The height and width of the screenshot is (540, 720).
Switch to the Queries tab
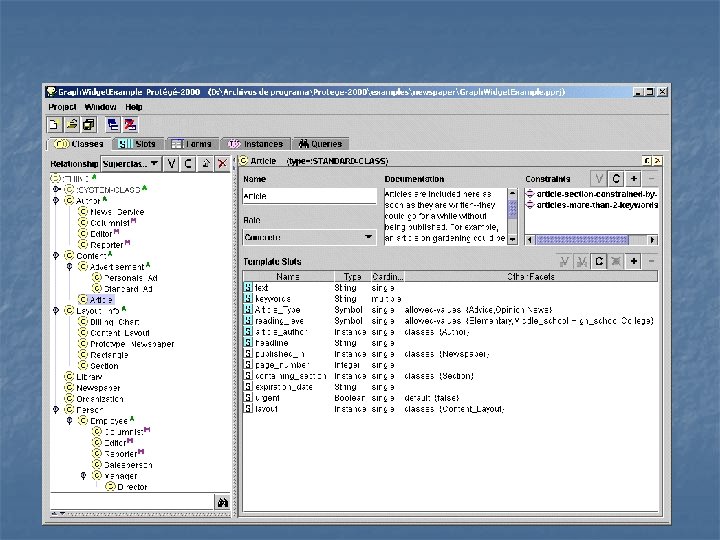pos(319,144)
